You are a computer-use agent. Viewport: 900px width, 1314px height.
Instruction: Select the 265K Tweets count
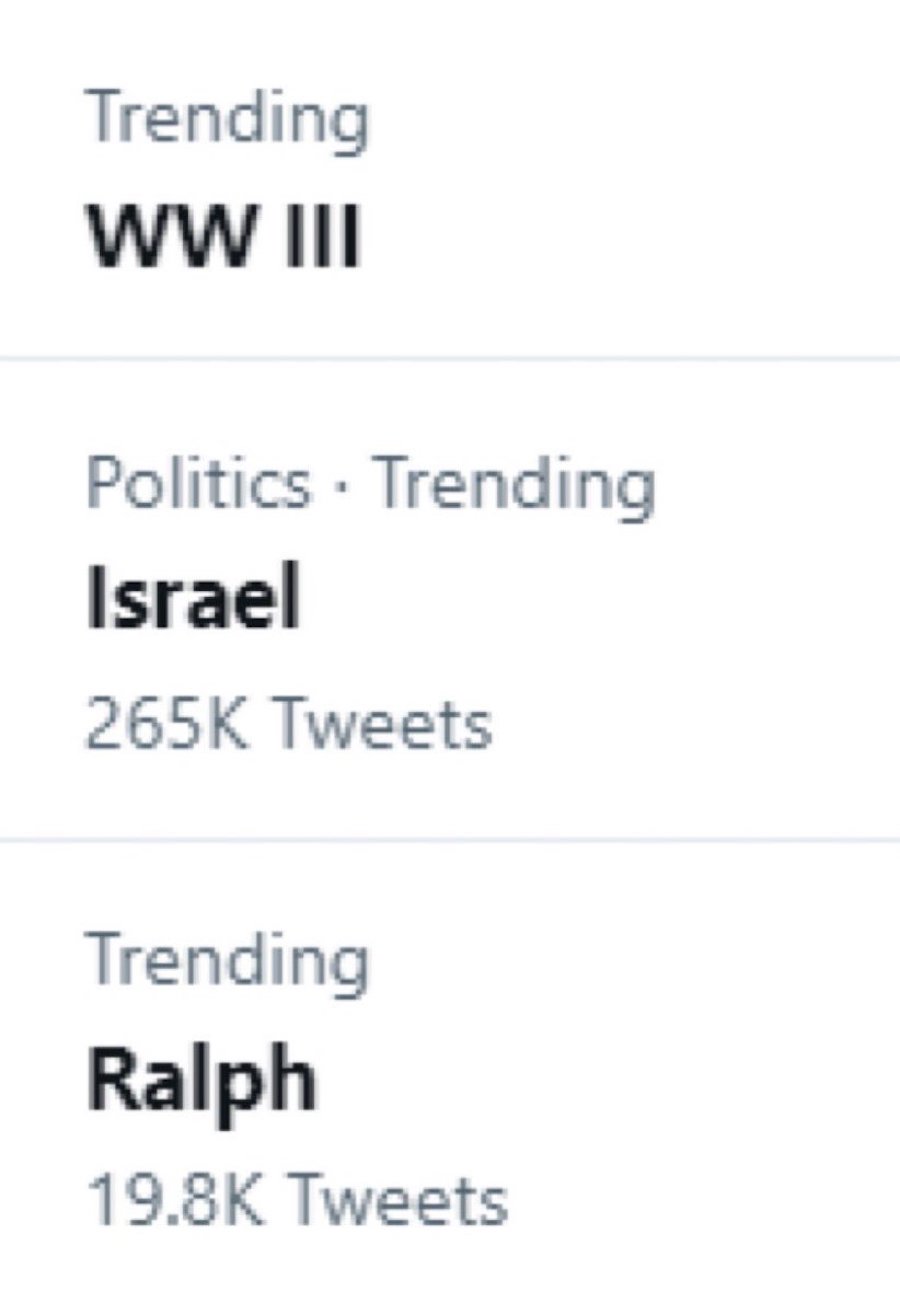(288, 724)
